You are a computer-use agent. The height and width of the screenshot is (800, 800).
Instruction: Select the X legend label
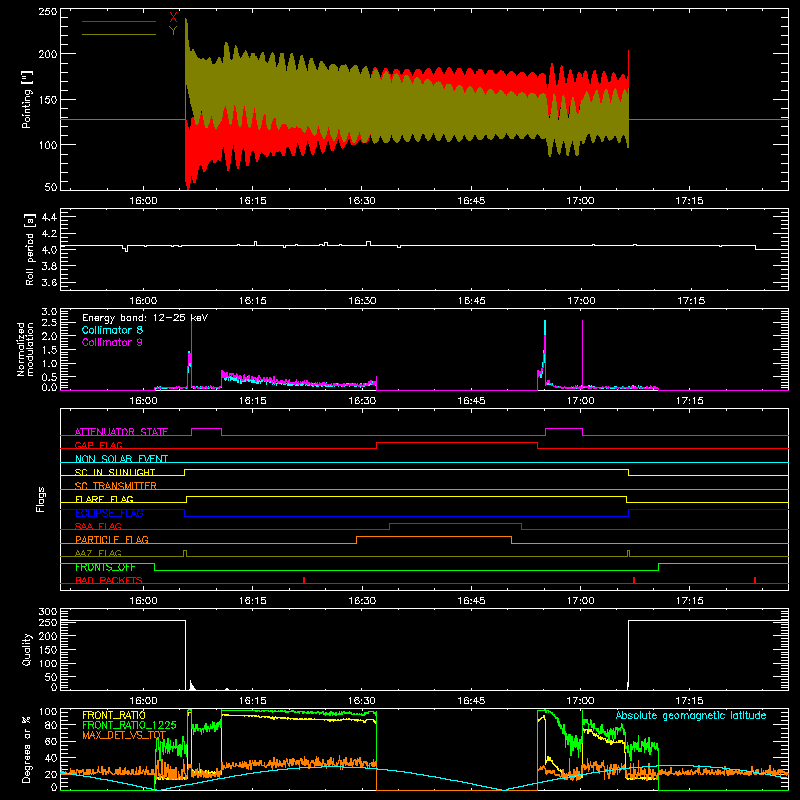173,18
